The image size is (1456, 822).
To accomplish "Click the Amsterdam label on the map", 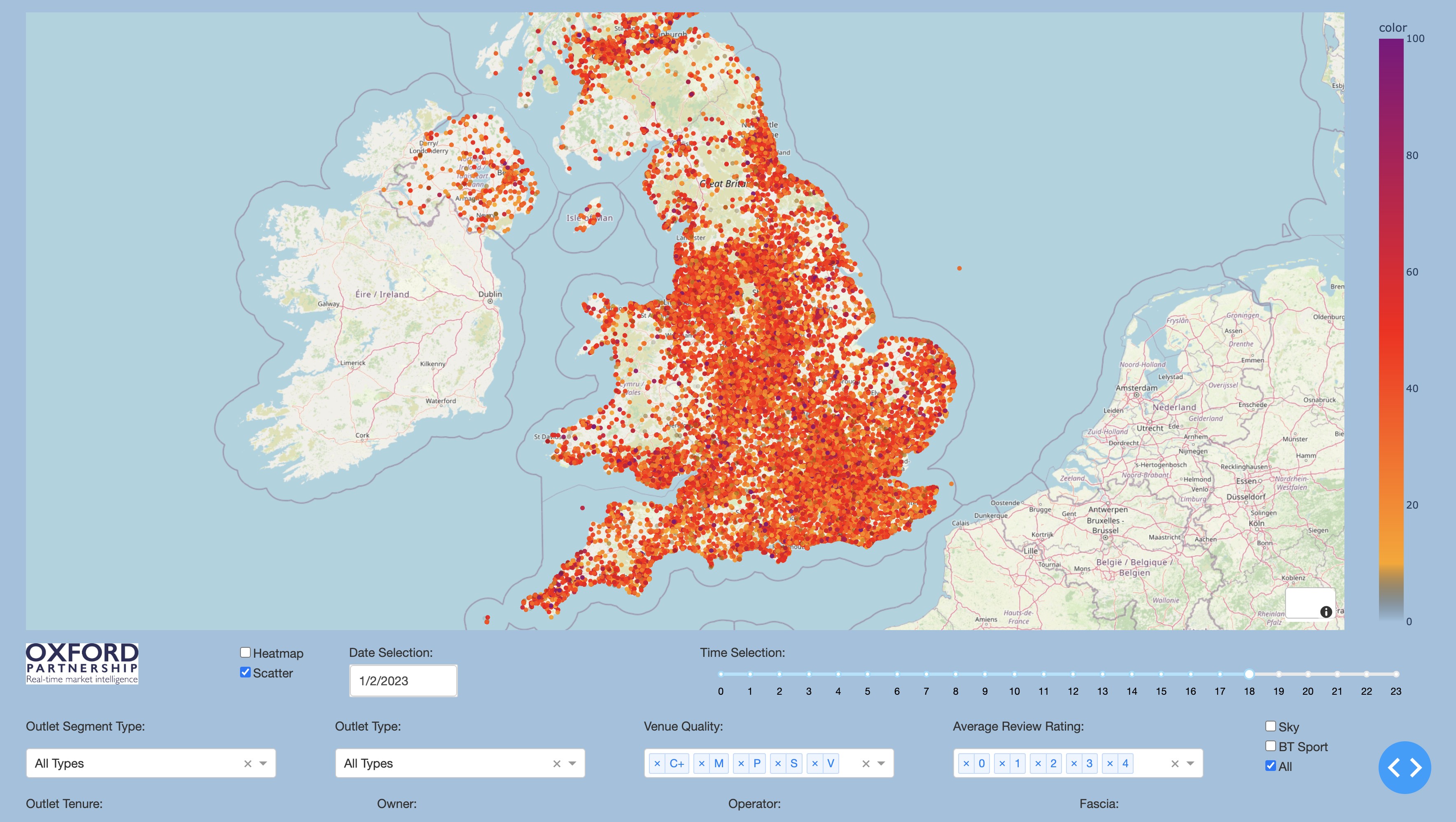I will pos(1136,388).
